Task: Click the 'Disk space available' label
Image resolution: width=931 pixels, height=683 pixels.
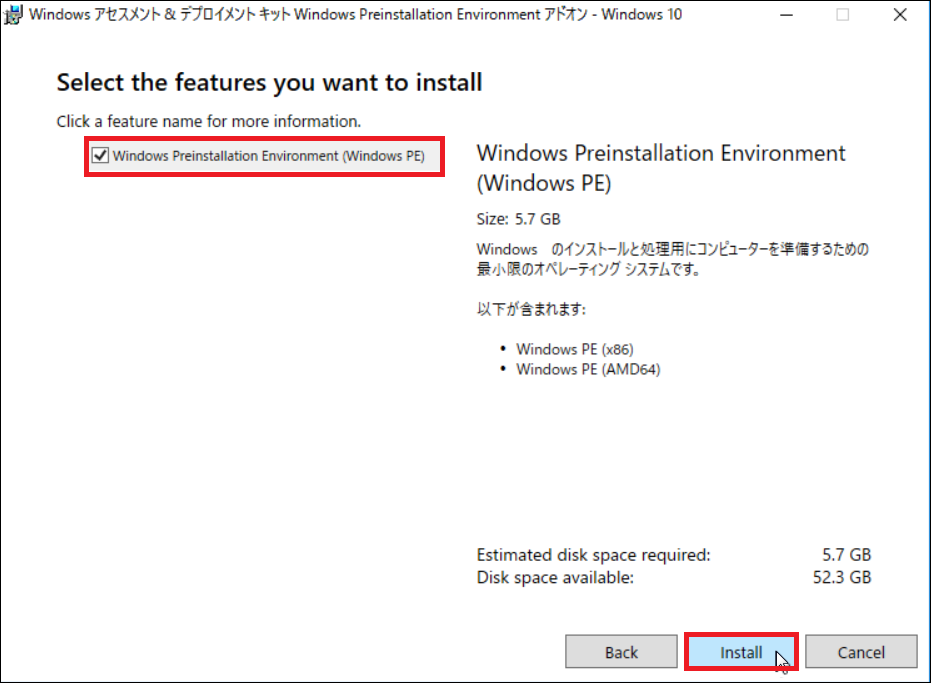Action: pyautogui.click(x=555, y=577)
